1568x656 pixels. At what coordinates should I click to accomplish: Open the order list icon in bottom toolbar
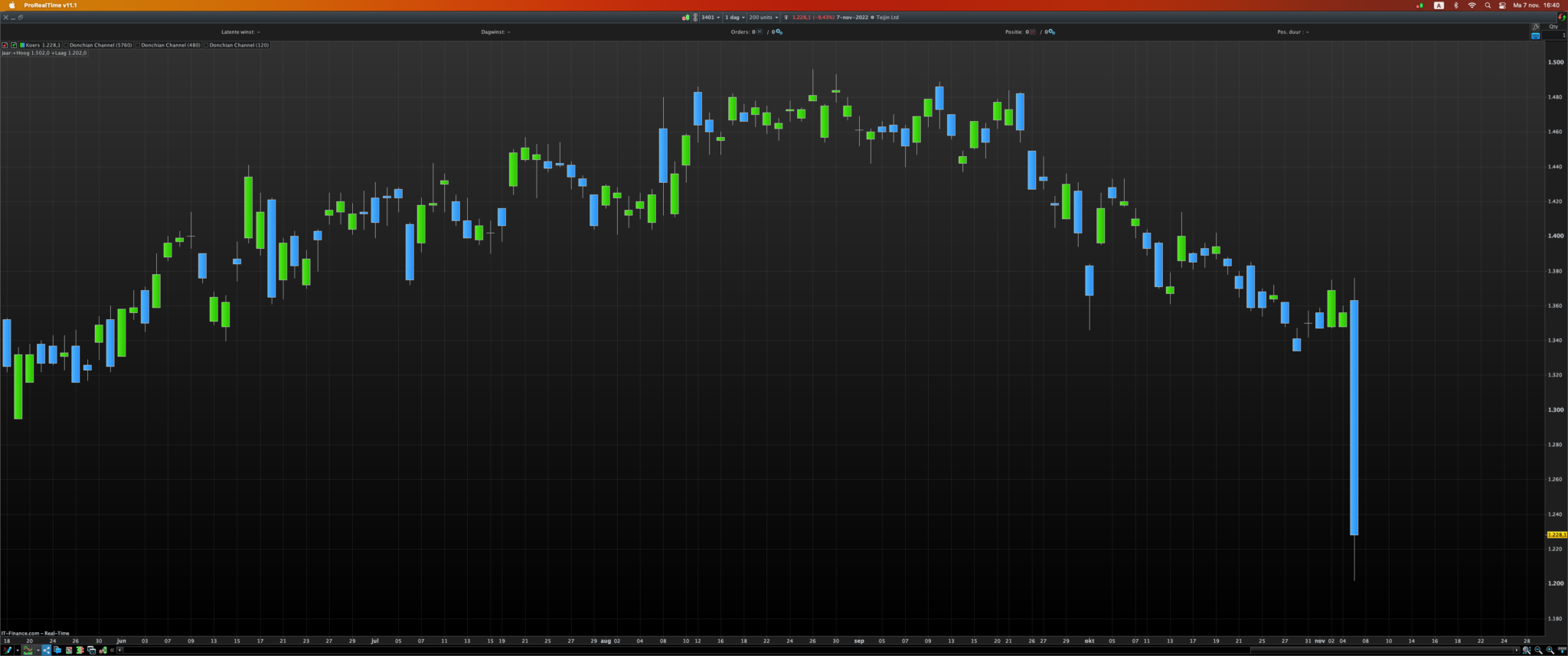coord(69,650)
